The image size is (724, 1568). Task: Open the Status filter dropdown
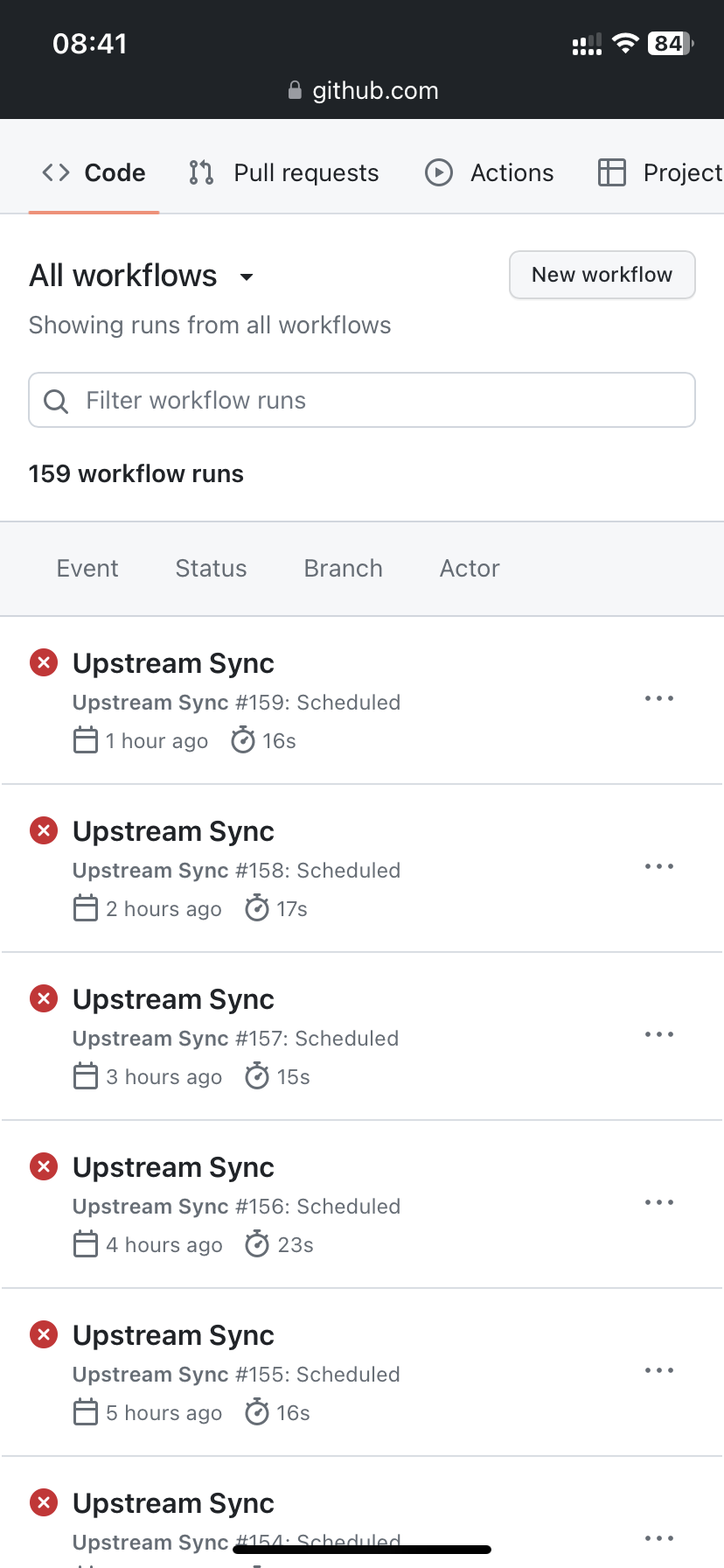pos(211,568)
